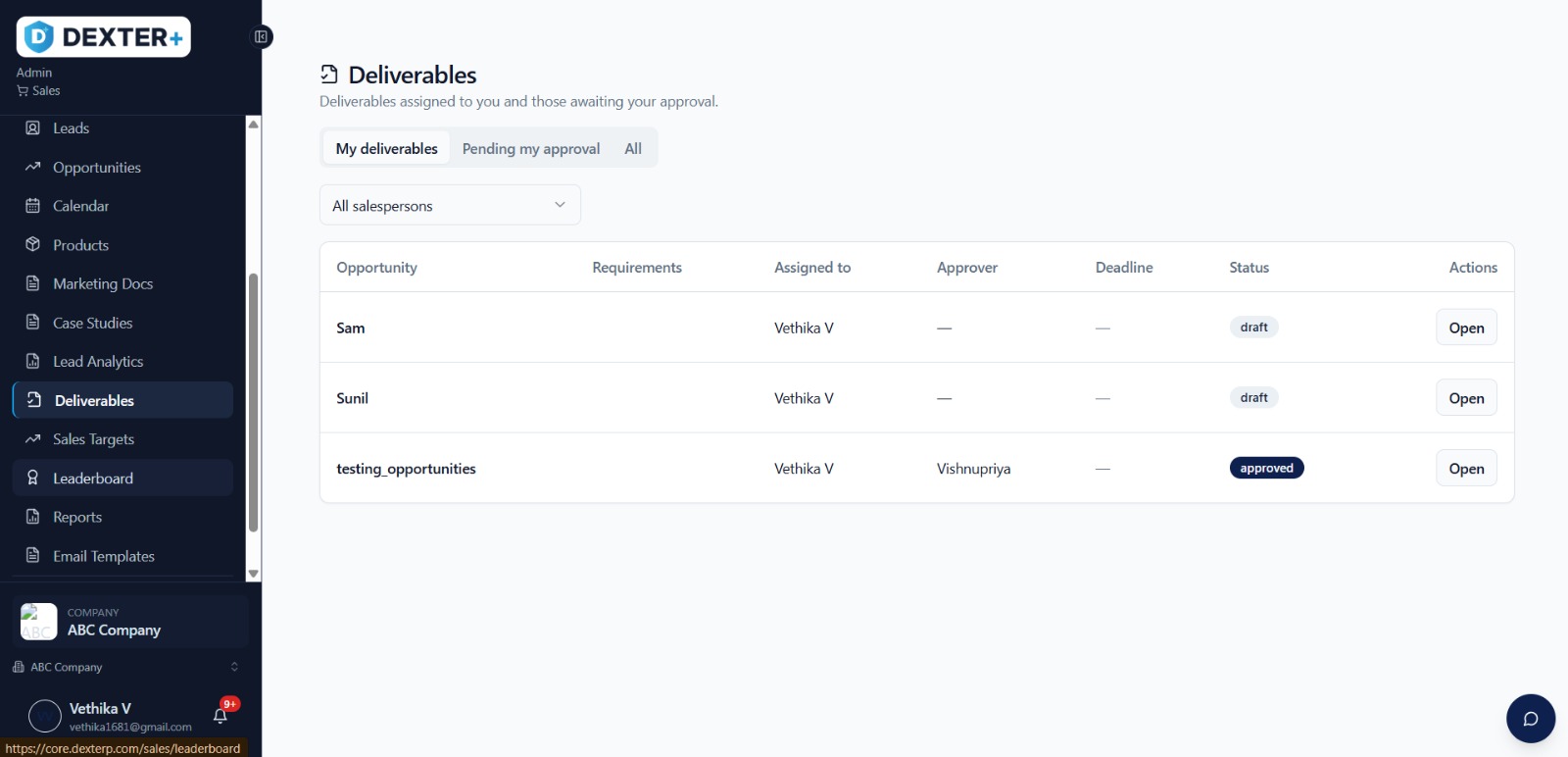
Task: Click the DEXTER+ logo
Action: (x=104, y=37)
